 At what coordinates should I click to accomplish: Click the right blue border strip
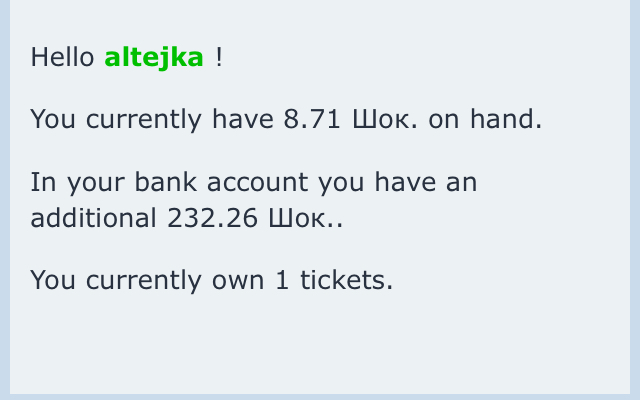click(x=635, y=200)
